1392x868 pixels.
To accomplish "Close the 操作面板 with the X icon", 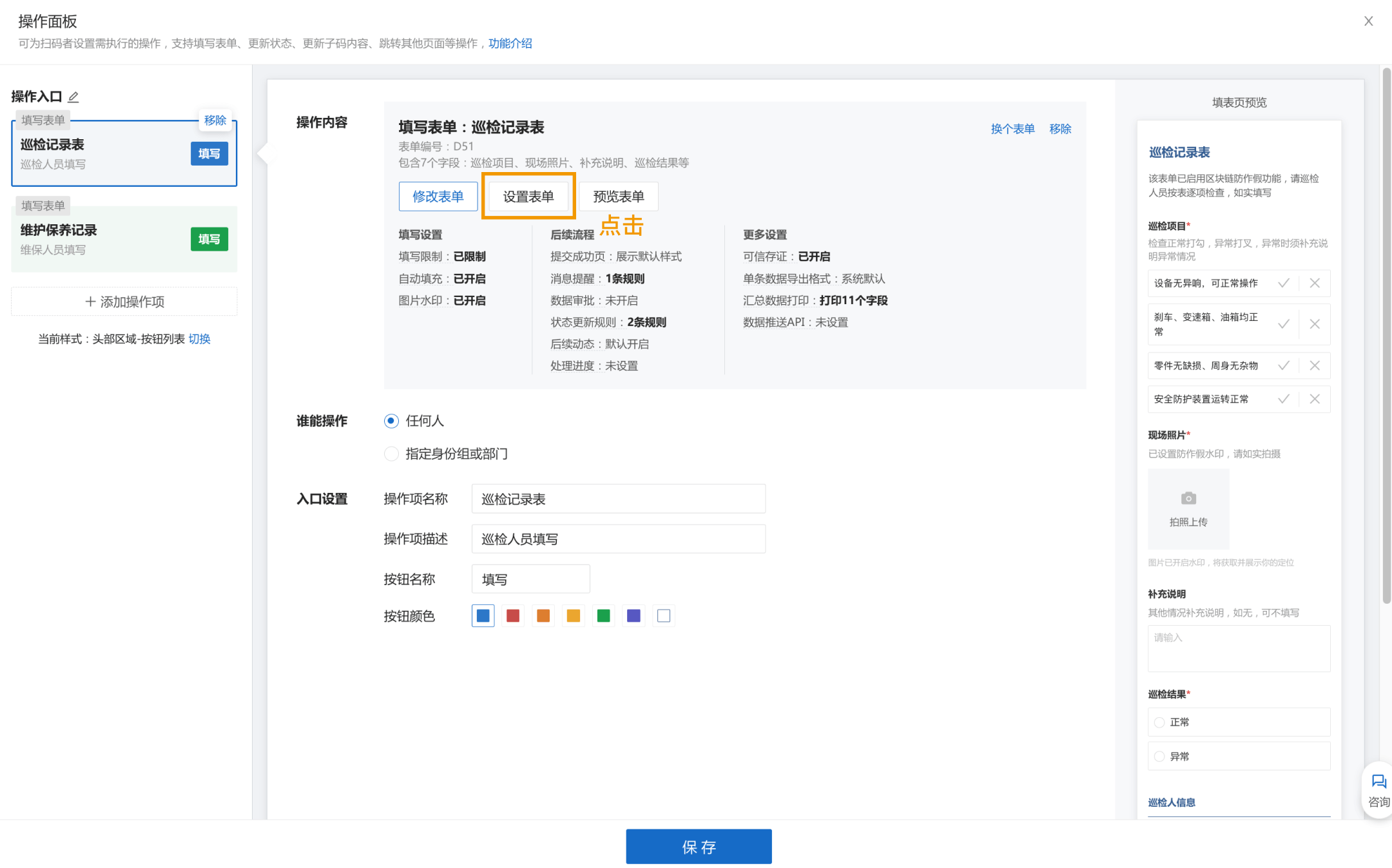I will click(x=1368, y=21).
